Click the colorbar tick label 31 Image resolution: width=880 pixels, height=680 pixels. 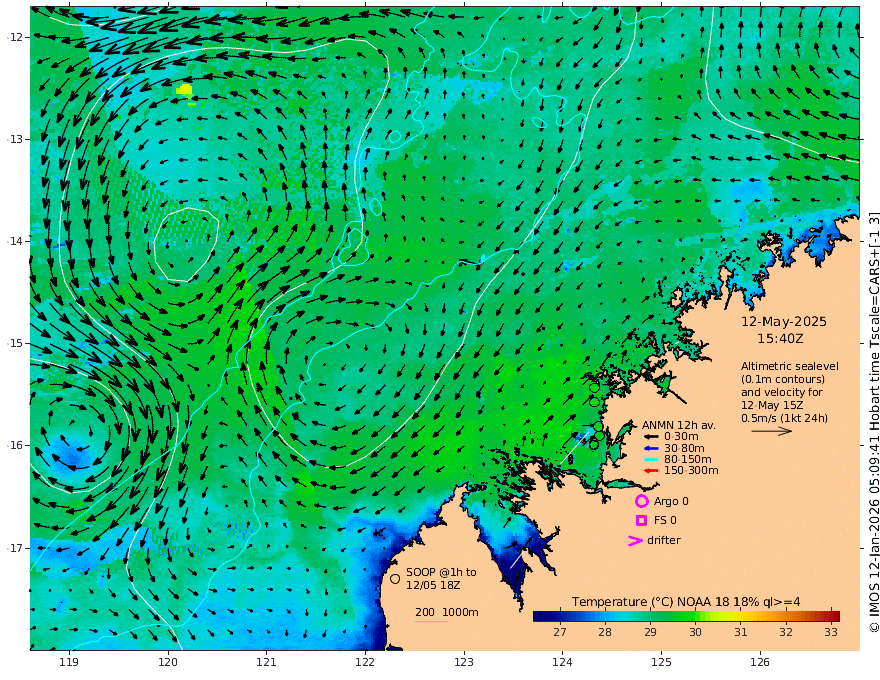coord(741,632)
